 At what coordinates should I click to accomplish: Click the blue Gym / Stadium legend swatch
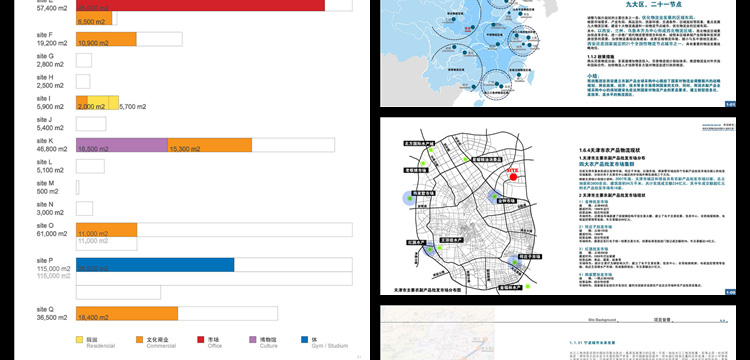[305, 339]
